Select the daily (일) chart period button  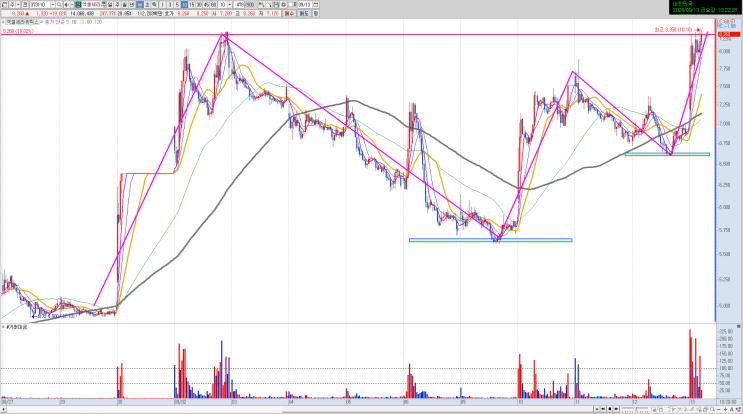pyautogui.click(x=110, y=4)
